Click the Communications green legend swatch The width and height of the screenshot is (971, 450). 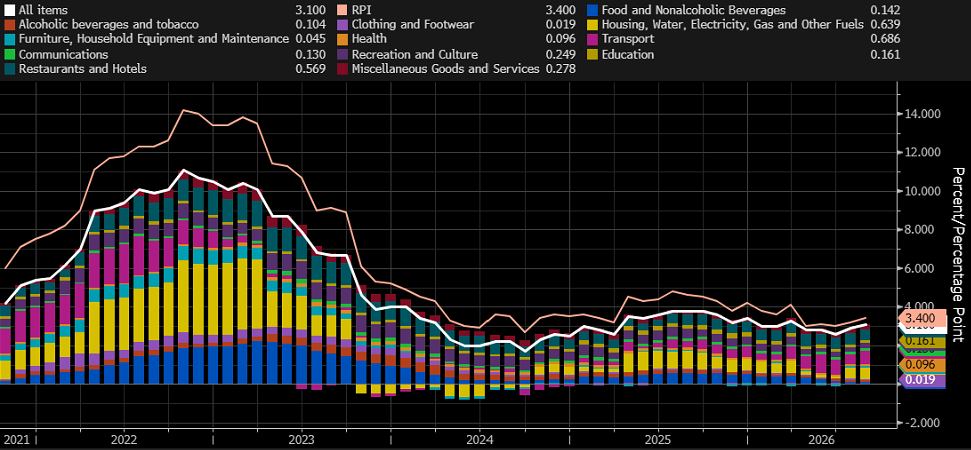pyautogui.click(x=9, y=54)
